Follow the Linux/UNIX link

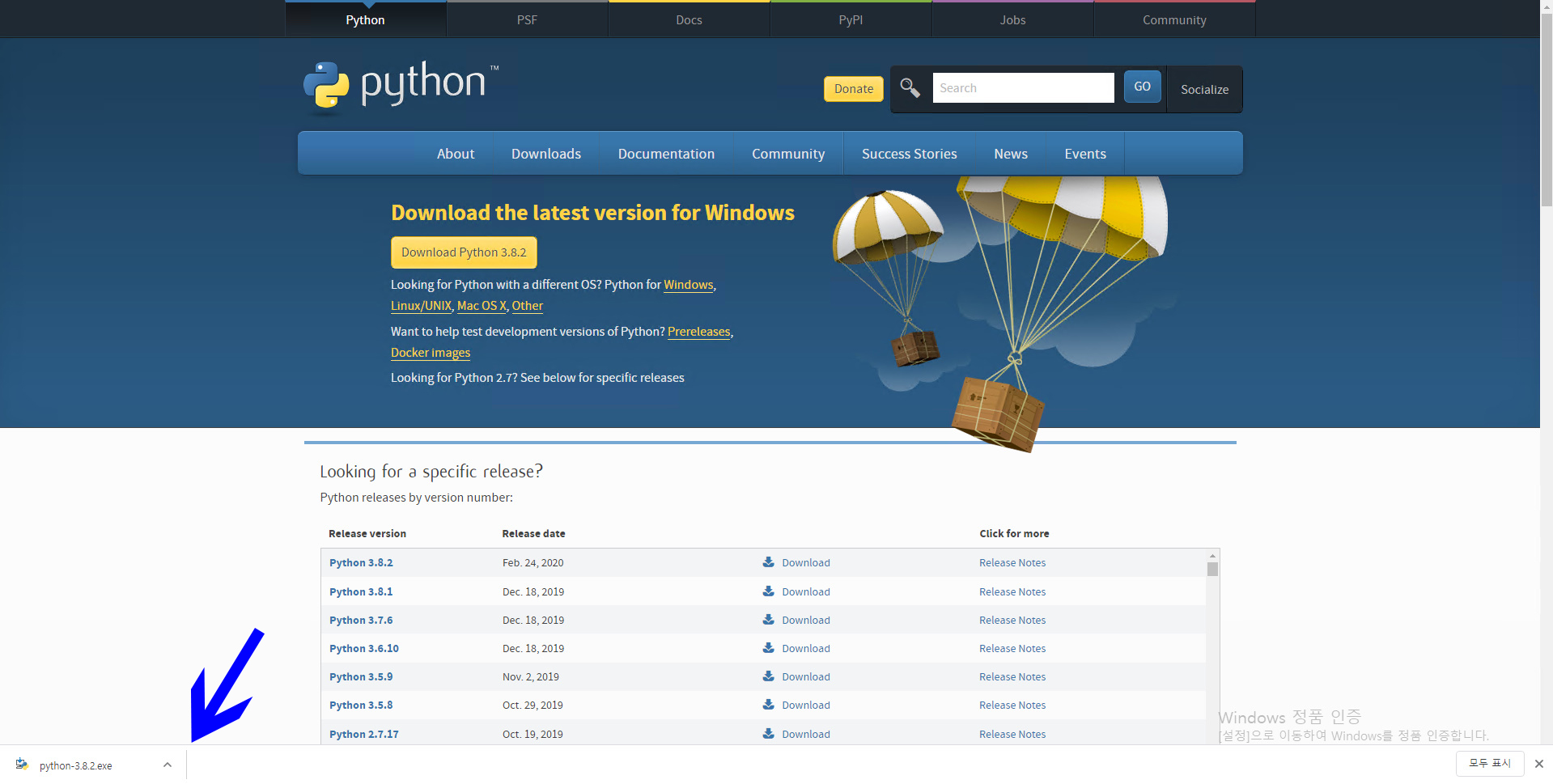pos(421,306)
